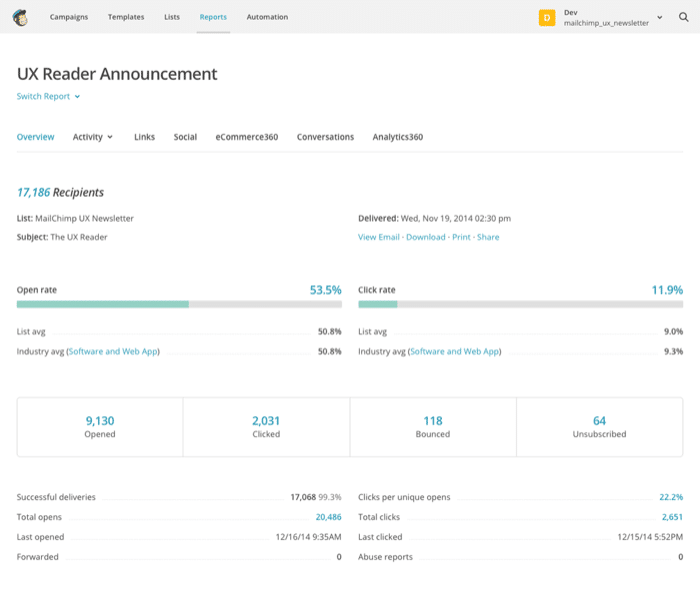Screen dimensions: 700x601
Task: Open search with magnifying glass icon
Action: pos(684,17)
